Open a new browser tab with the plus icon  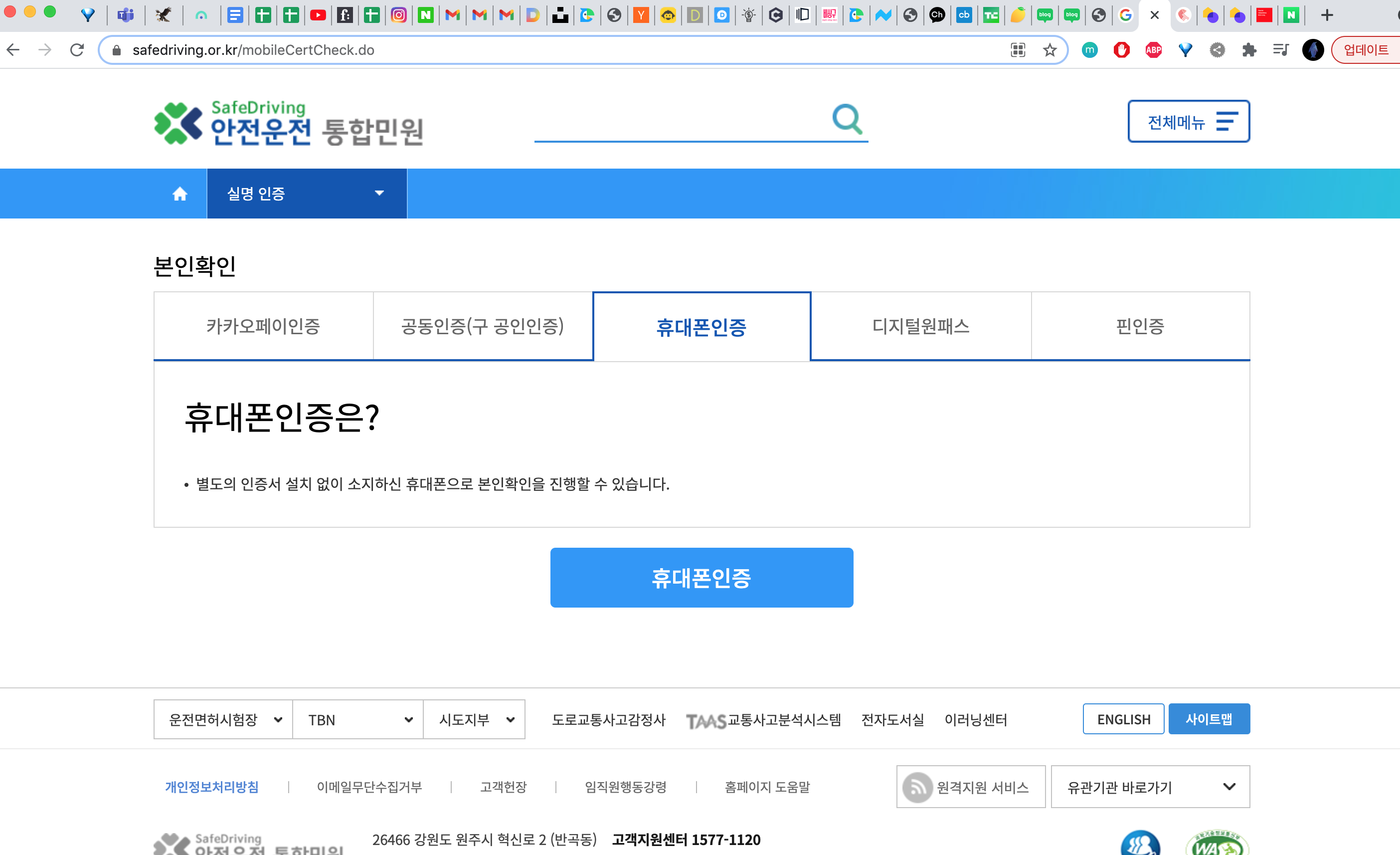(1327, 15)
